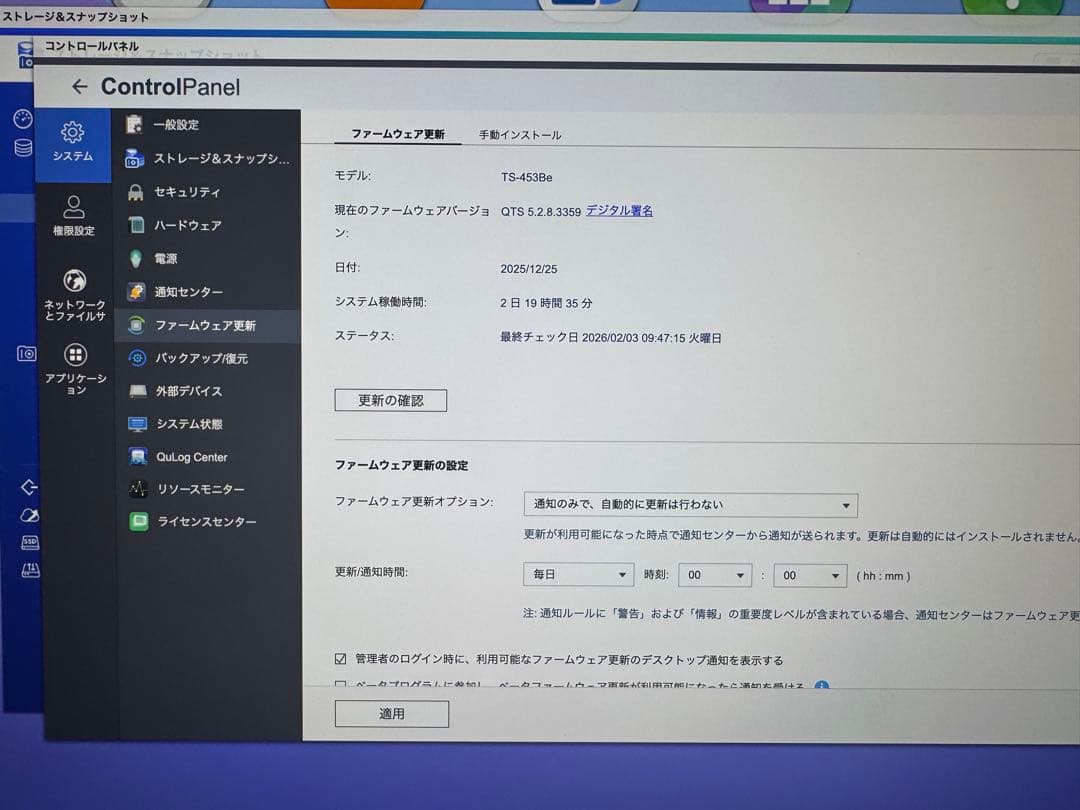Click the ファームウェア更新の設定 heading
The image size is (1080, 810).
pyautogui.click(x=402, y=466)
